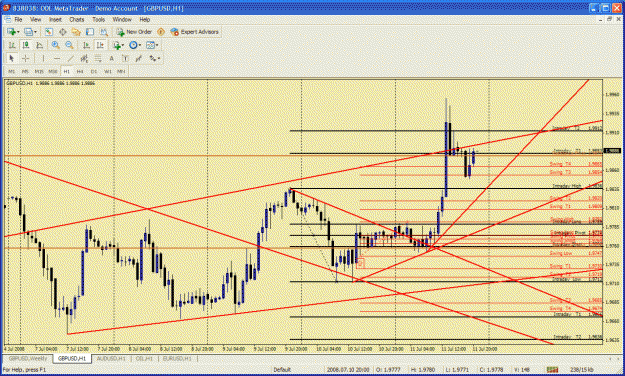Click the current price marker on price scale
This screenshot has width=625, height=376.
[613, 151]
